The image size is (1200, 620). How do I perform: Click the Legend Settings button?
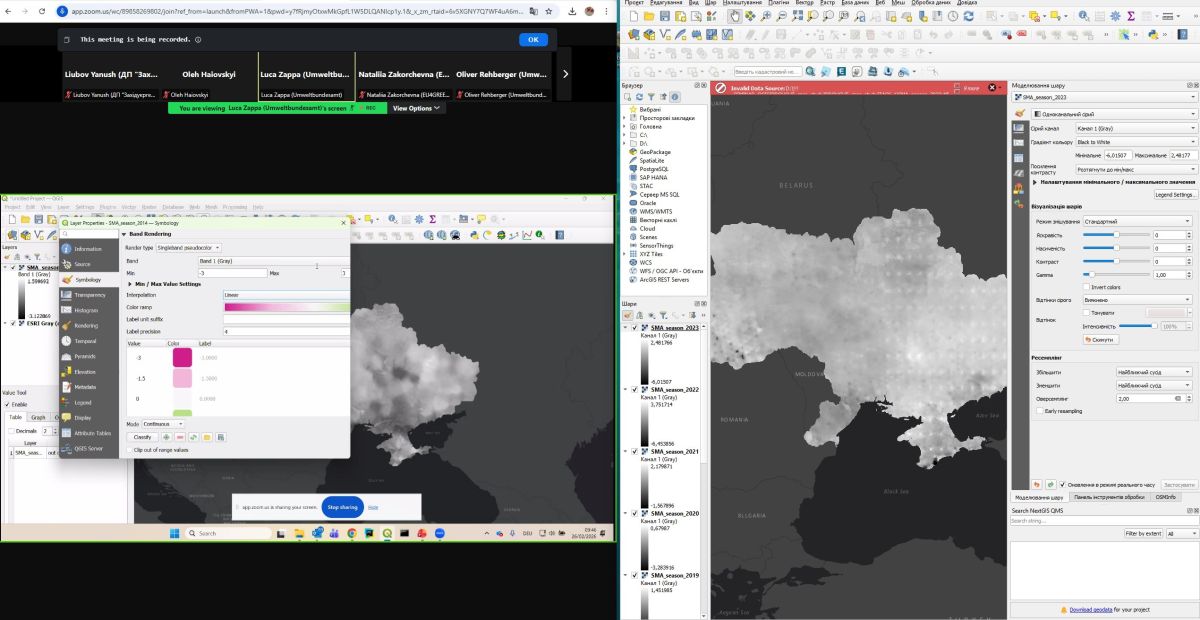pyautogui.click(x=1174, y=195)
